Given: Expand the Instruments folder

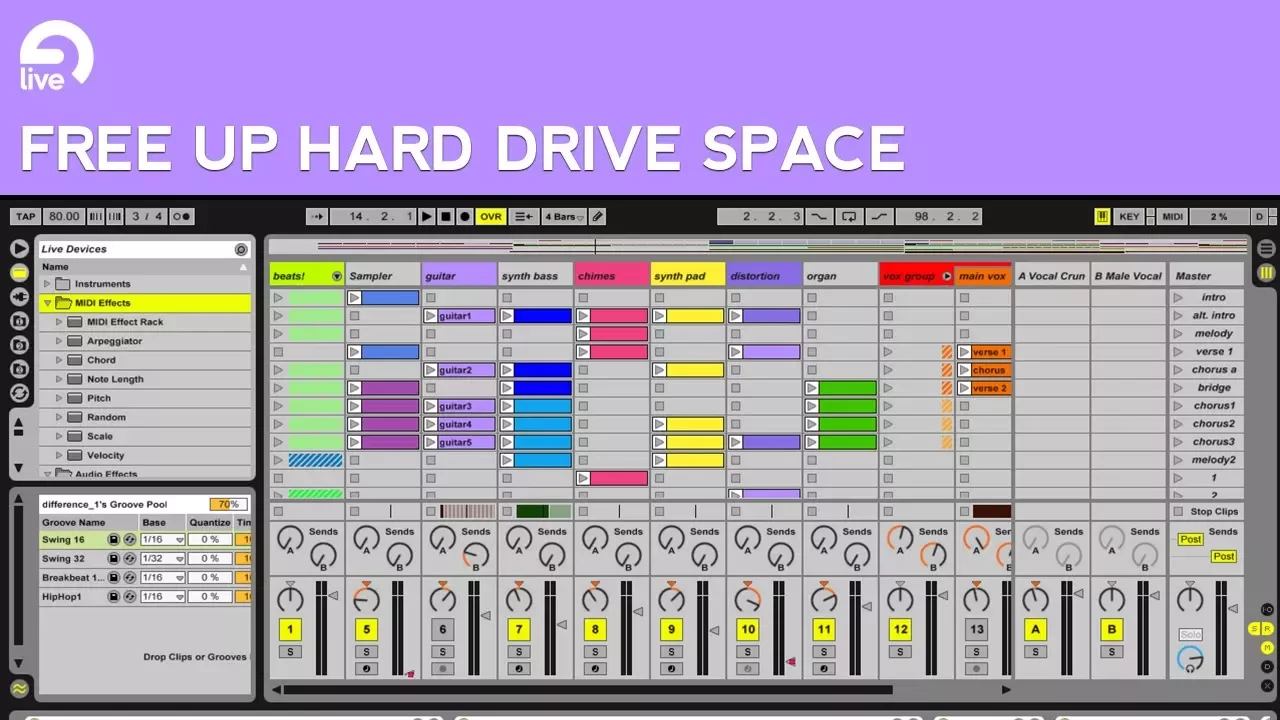Looking at the screenshot, I should 47,284.
